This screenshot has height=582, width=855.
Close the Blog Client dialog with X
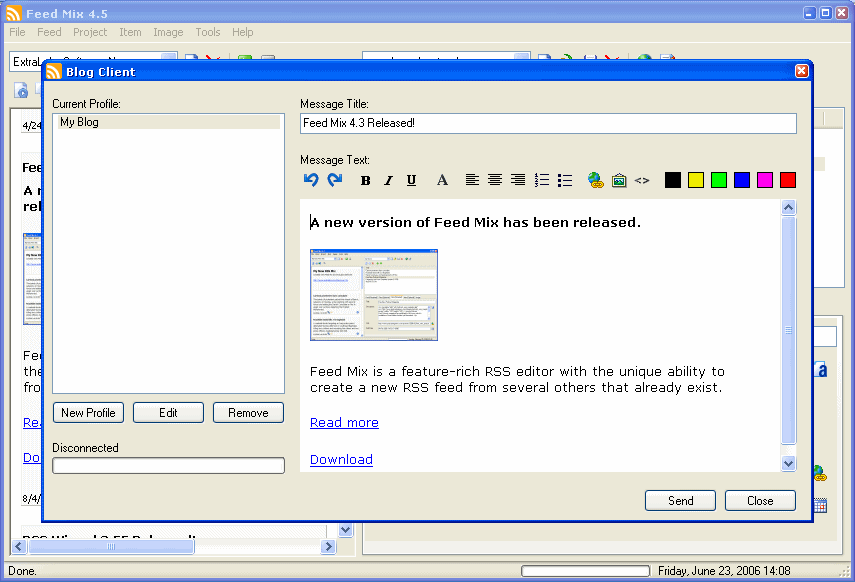point(802,71)
